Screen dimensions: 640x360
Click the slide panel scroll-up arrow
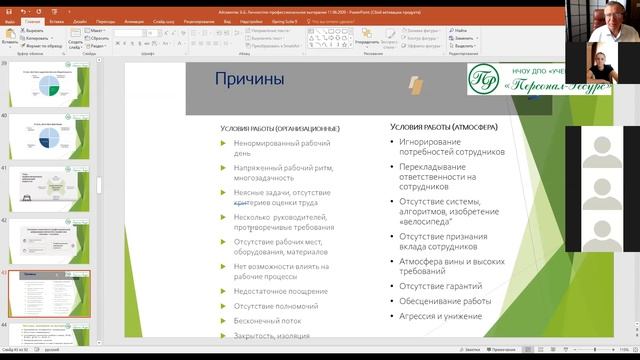point(99,60)
